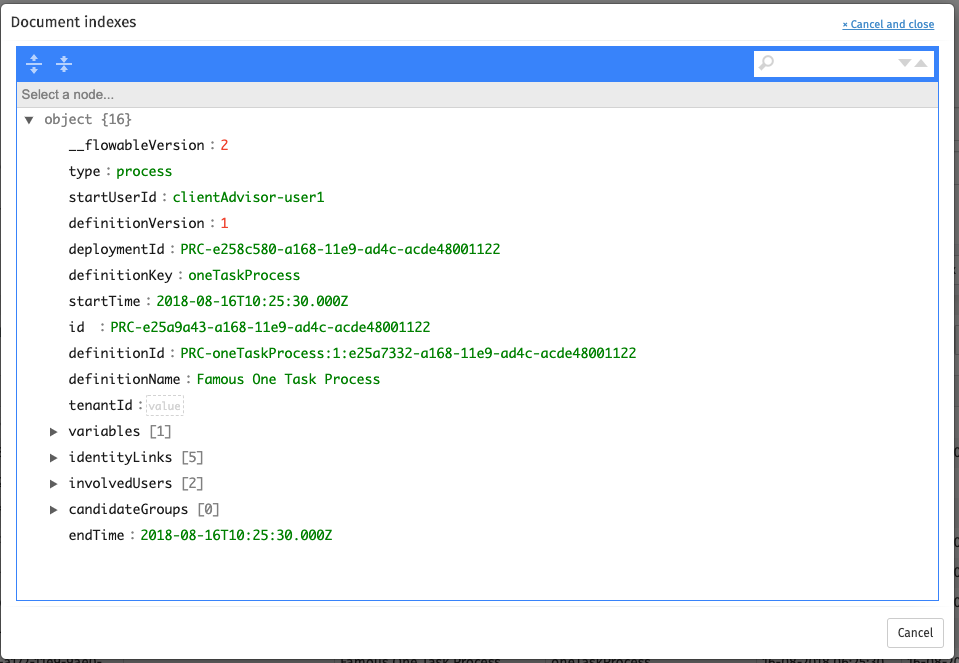Screen dimensions: 959x663
Task: Select the endTime timestamp value
Action: point(236,536)
